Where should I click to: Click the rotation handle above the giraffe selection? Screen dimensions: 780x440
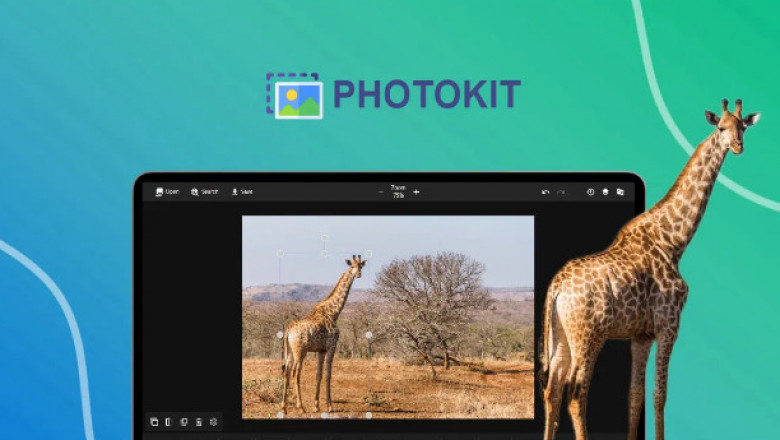tap(323, 237)
